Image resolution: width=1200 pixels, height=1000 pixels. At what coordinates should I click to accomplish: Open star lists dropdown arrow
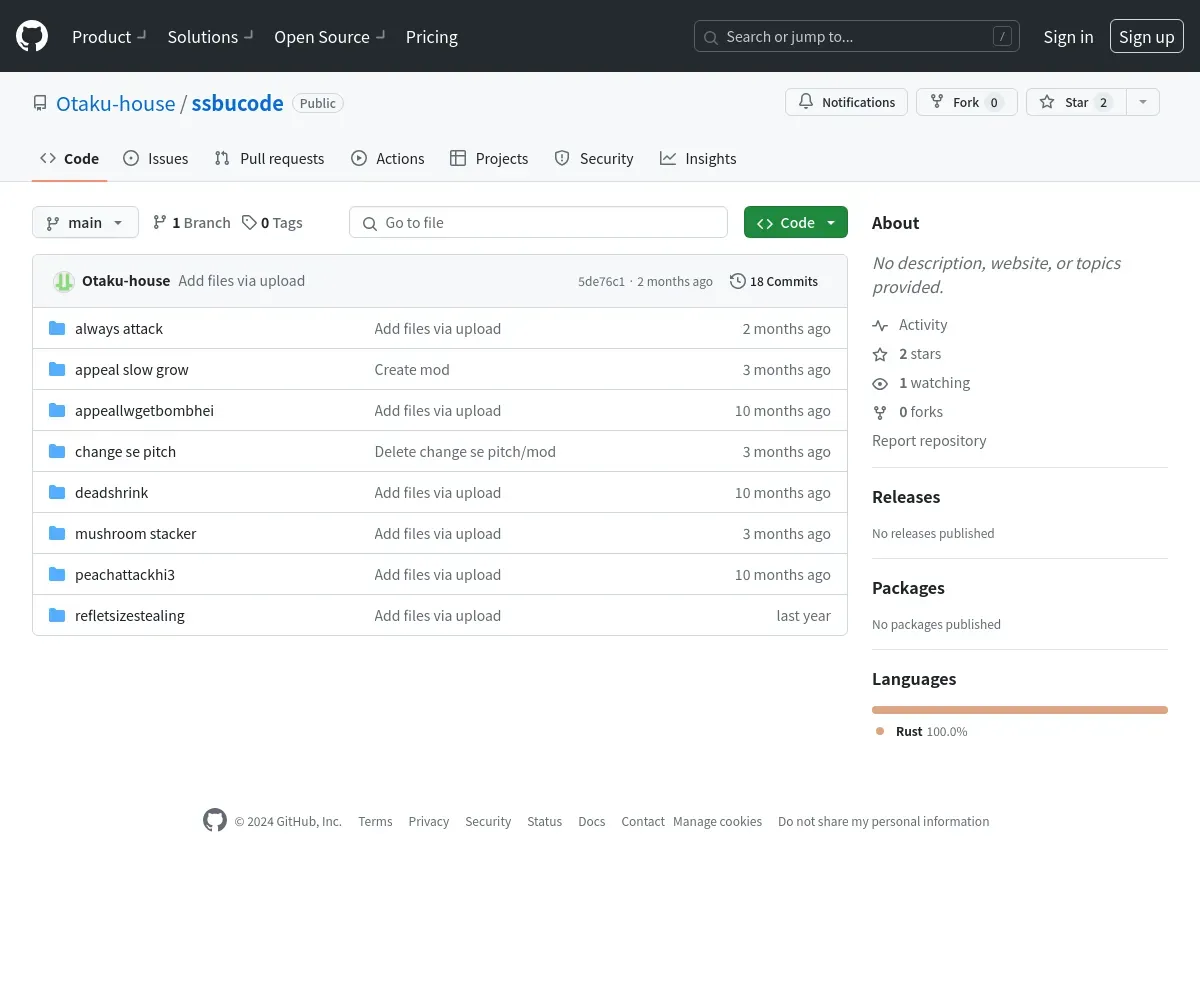click(x=1143, y=102)
